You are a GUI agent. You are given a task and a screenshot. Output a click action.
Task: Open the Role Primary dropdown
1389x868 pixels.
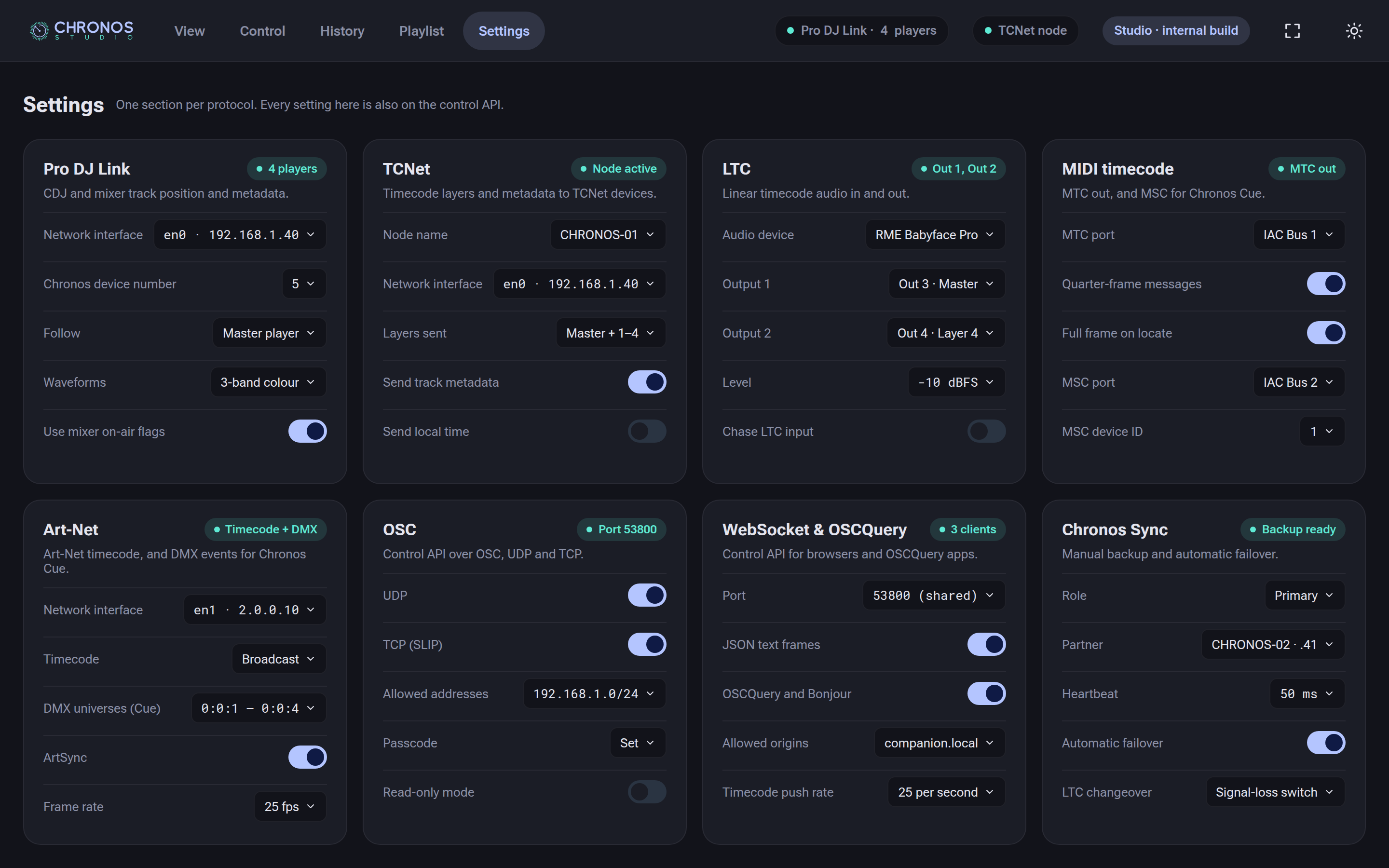tap(1305, 596)
